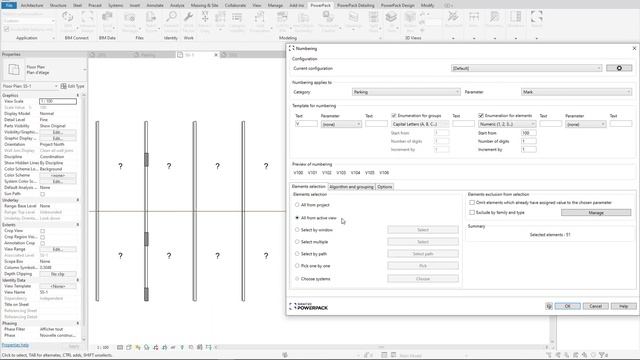Open Parameter dropdown showing Mark
The image size is (640, 360).
tap(576, 92)
